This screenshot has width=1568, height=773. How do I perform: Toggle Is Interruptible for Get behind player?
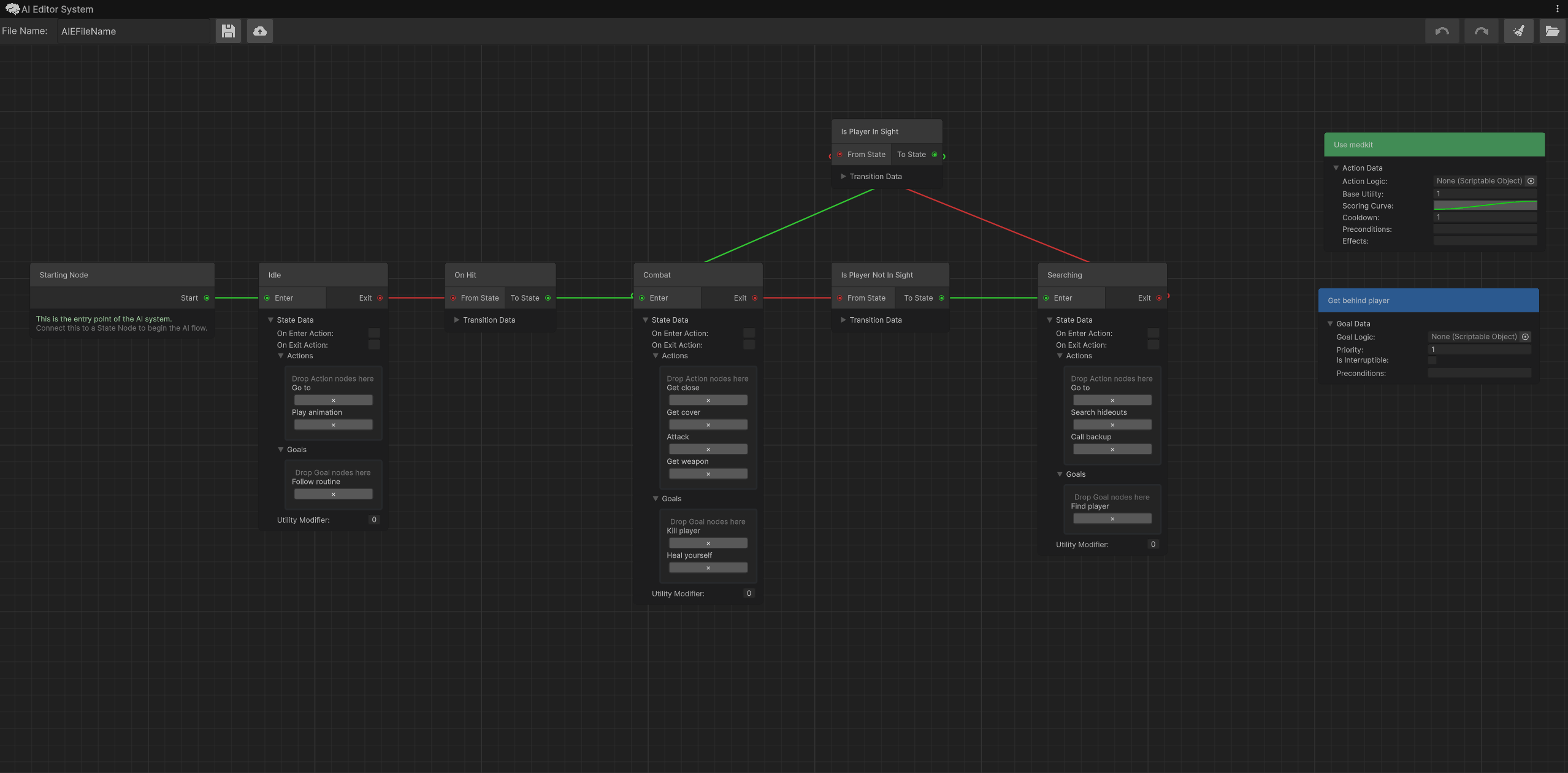tap(1432, 360)
